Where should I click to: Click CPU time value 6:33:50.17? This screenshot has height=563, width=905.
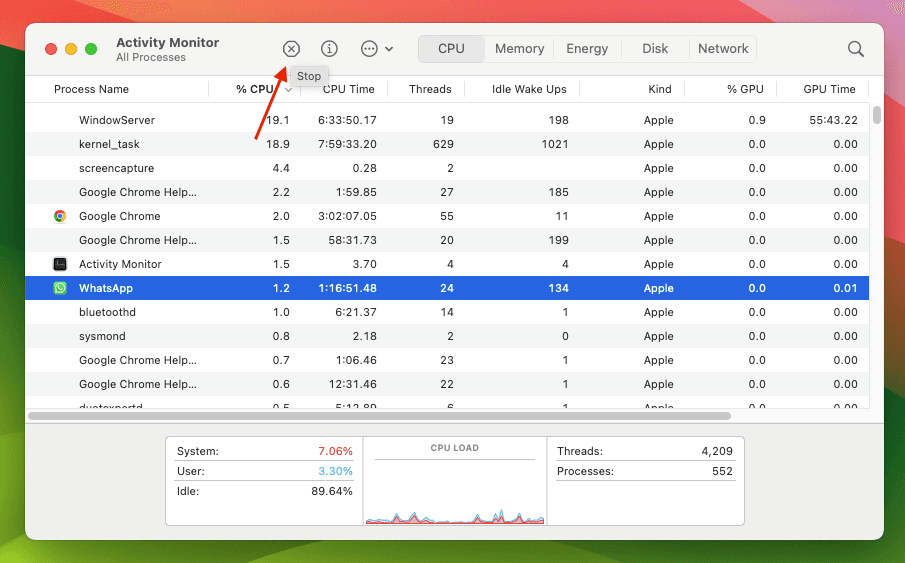click(x=347, y=120)
